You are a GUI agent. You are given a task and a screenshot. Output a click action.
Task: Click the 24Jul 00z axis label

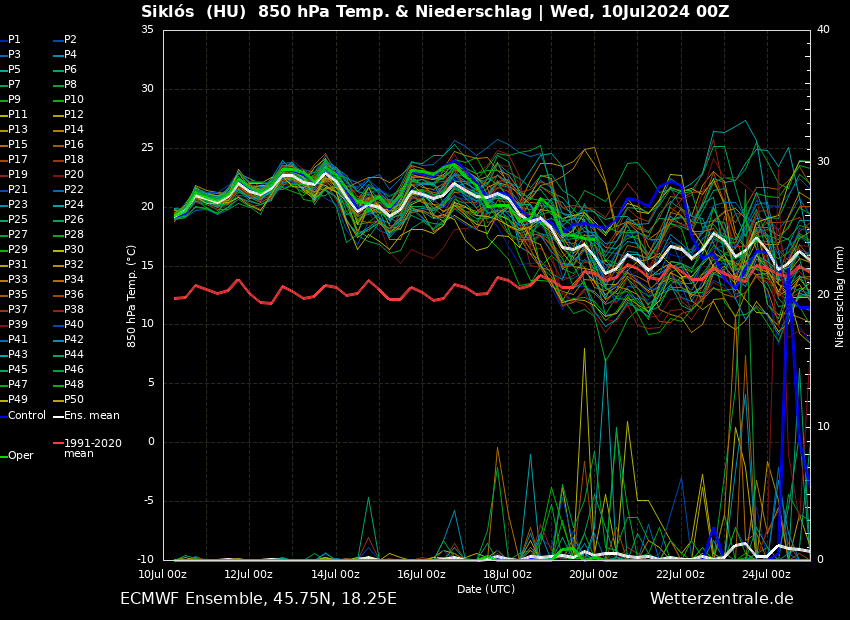point(766,574)
